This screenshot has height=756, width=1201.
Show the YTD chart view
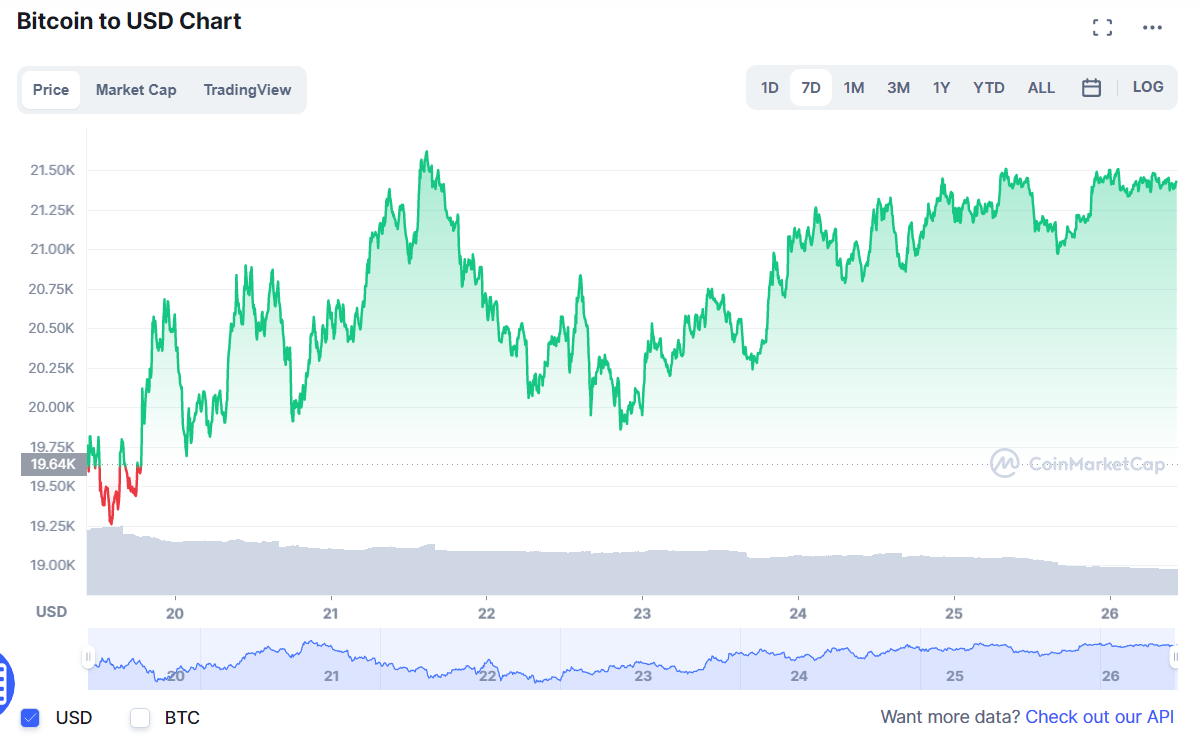tap(988, 87)
